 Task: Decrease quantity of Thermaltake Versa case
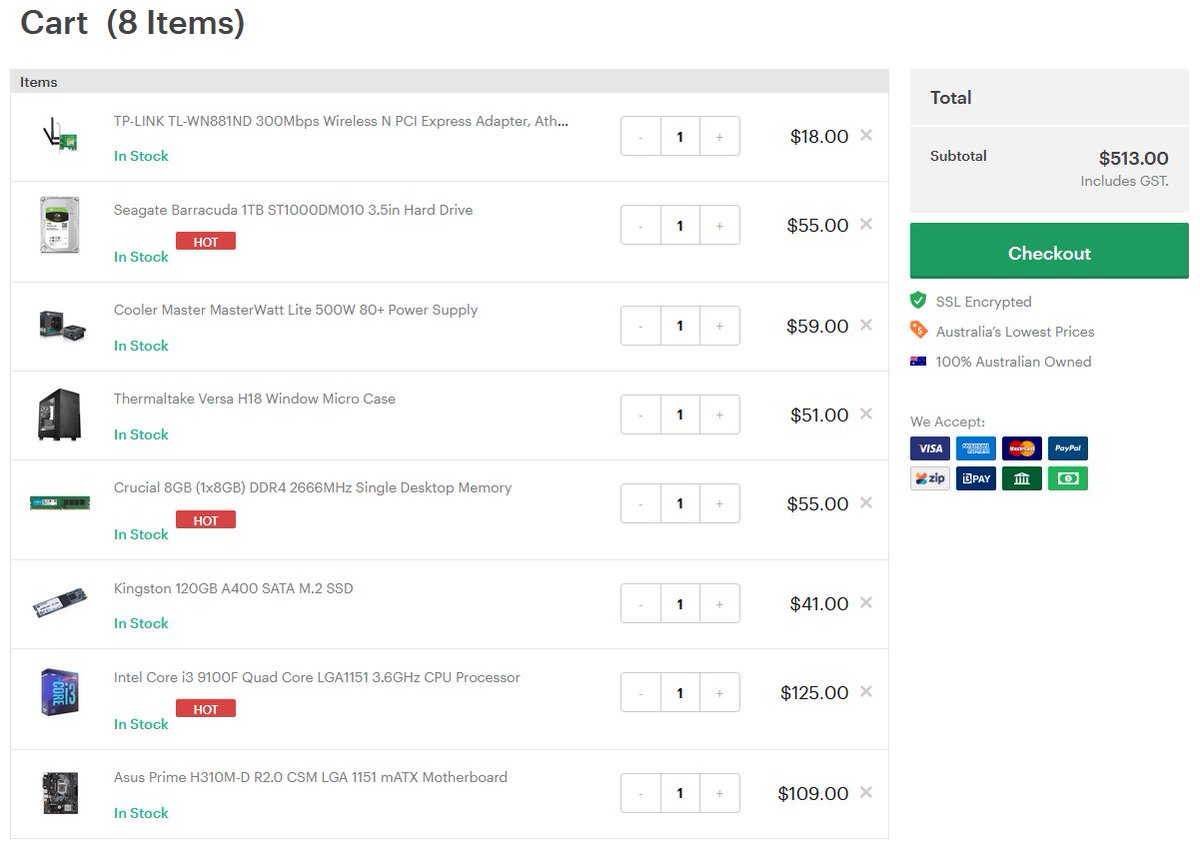click(x=641, y=415)
